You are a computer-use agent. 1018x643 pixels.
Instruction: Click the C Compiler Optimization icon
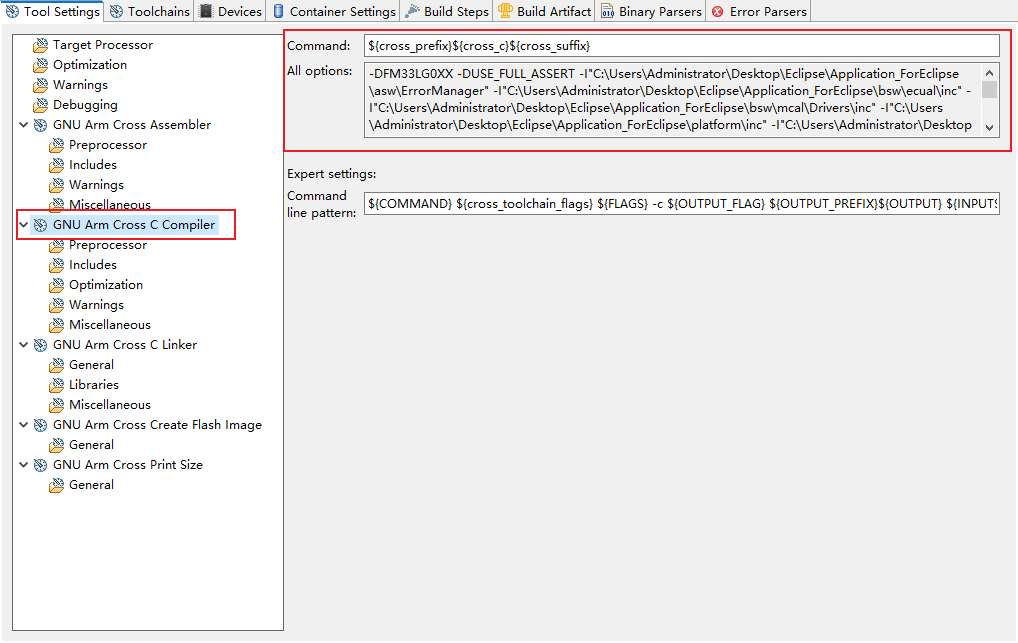point(56,286)
